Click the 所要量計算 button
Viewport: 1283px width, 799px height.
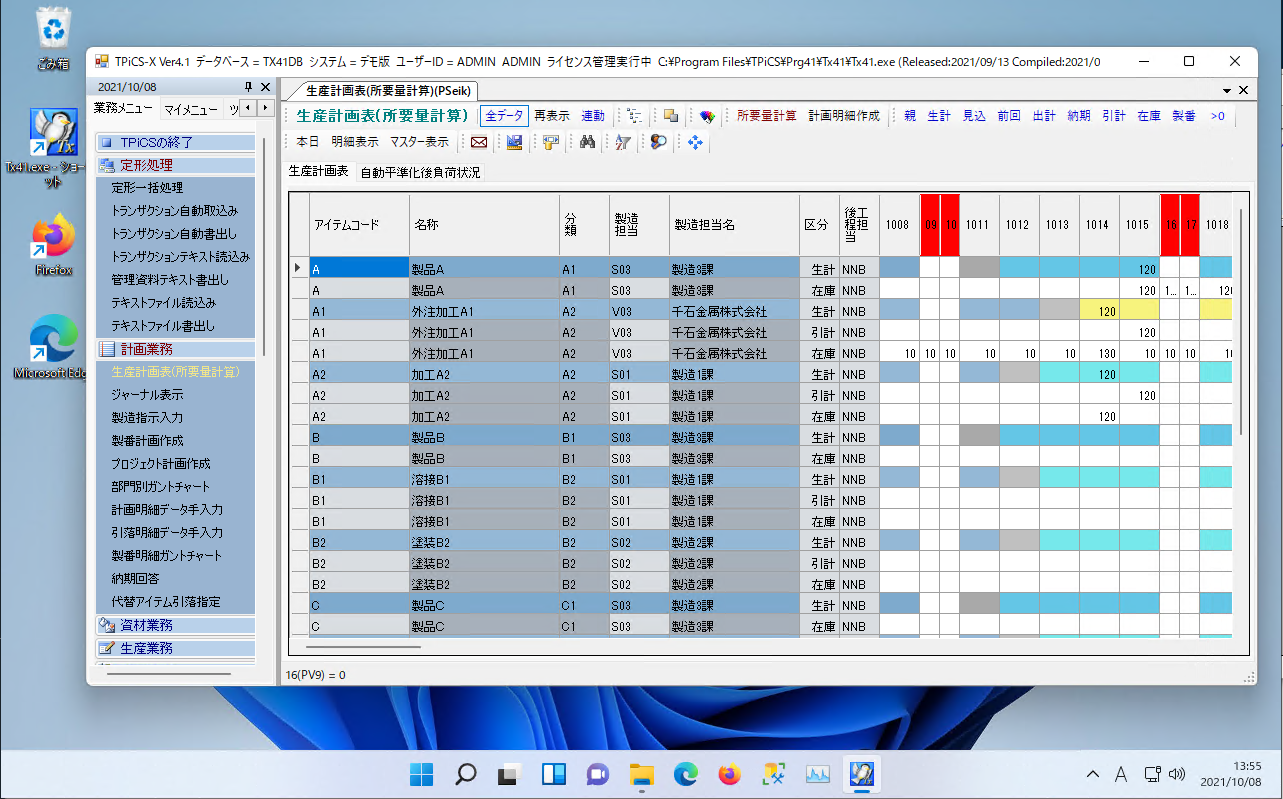point(766,116)
